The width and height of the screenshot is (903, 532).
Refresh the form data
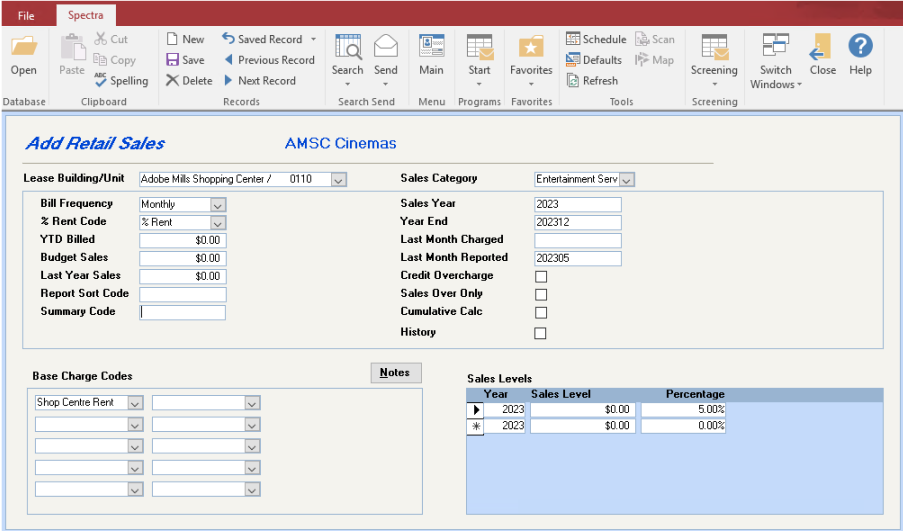click(592, 80)
